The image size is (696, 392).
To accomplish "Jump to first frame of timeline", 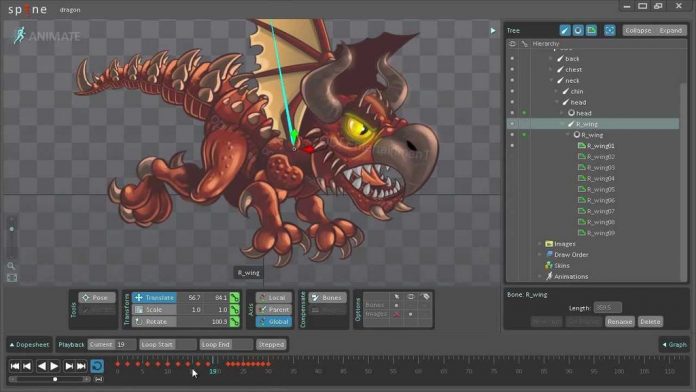I will pos(15,366).
